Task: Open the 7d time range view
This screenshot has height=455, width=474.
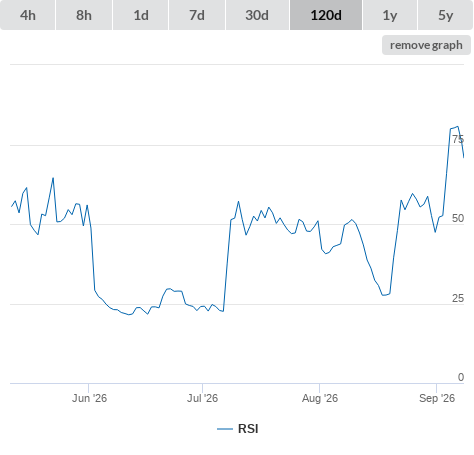Action: pos(197,15)
